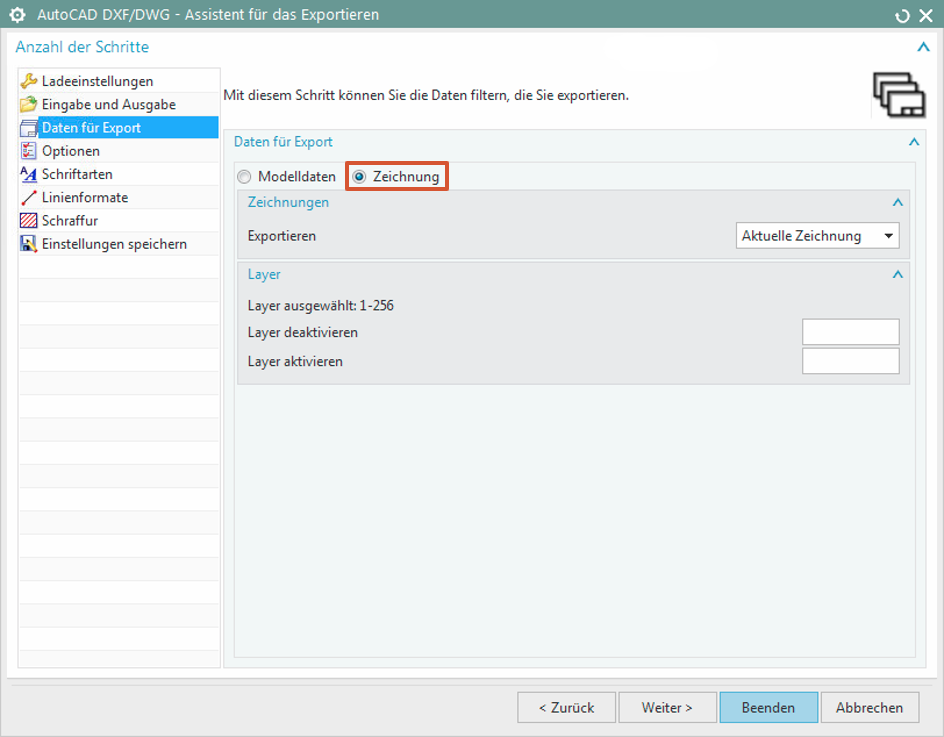Click the Linienformate red line icon
The height and width of the screenshot is (737, 944).
[29, 198]
